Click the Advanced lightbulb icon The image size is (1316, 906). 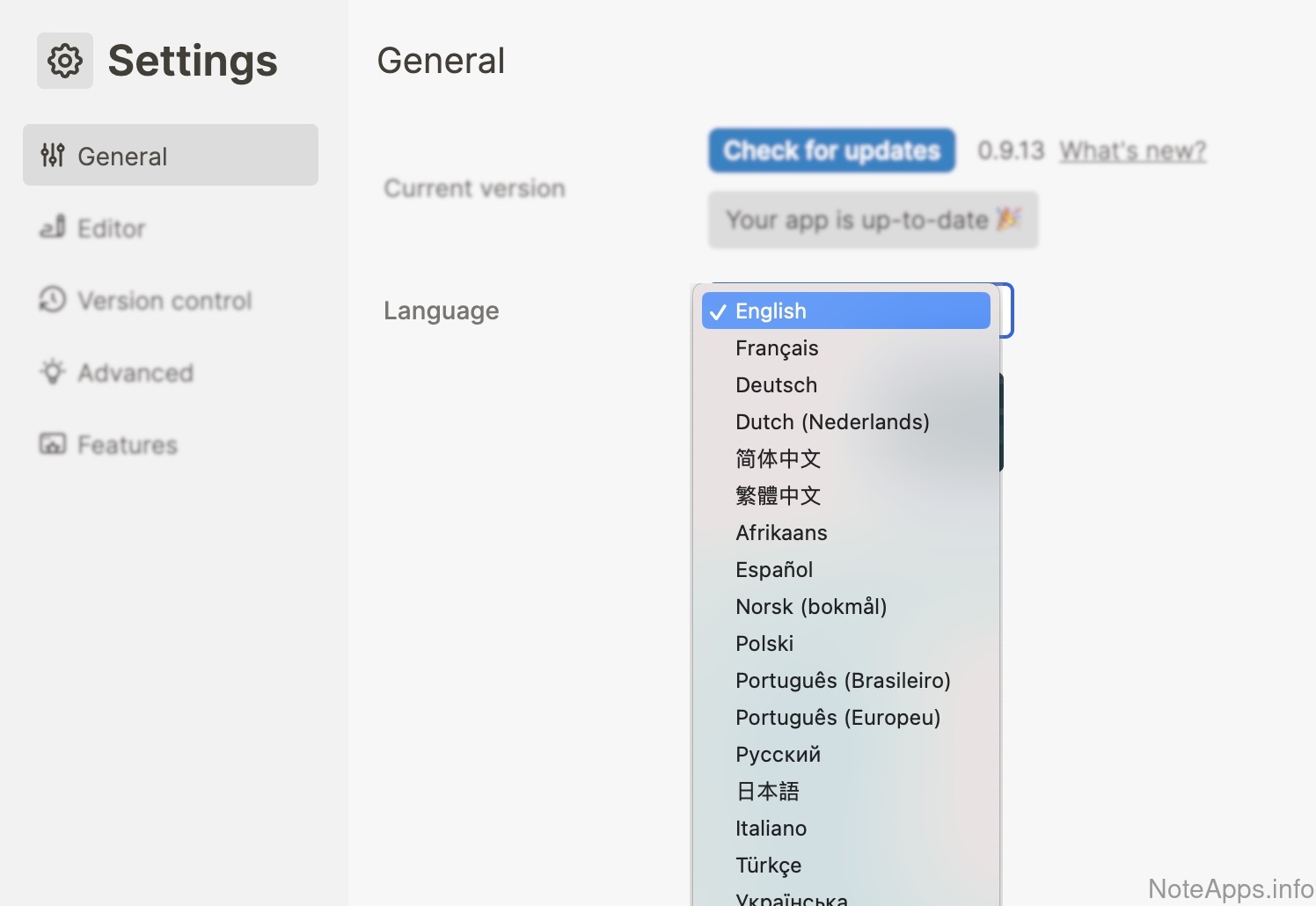coord(53,372)
